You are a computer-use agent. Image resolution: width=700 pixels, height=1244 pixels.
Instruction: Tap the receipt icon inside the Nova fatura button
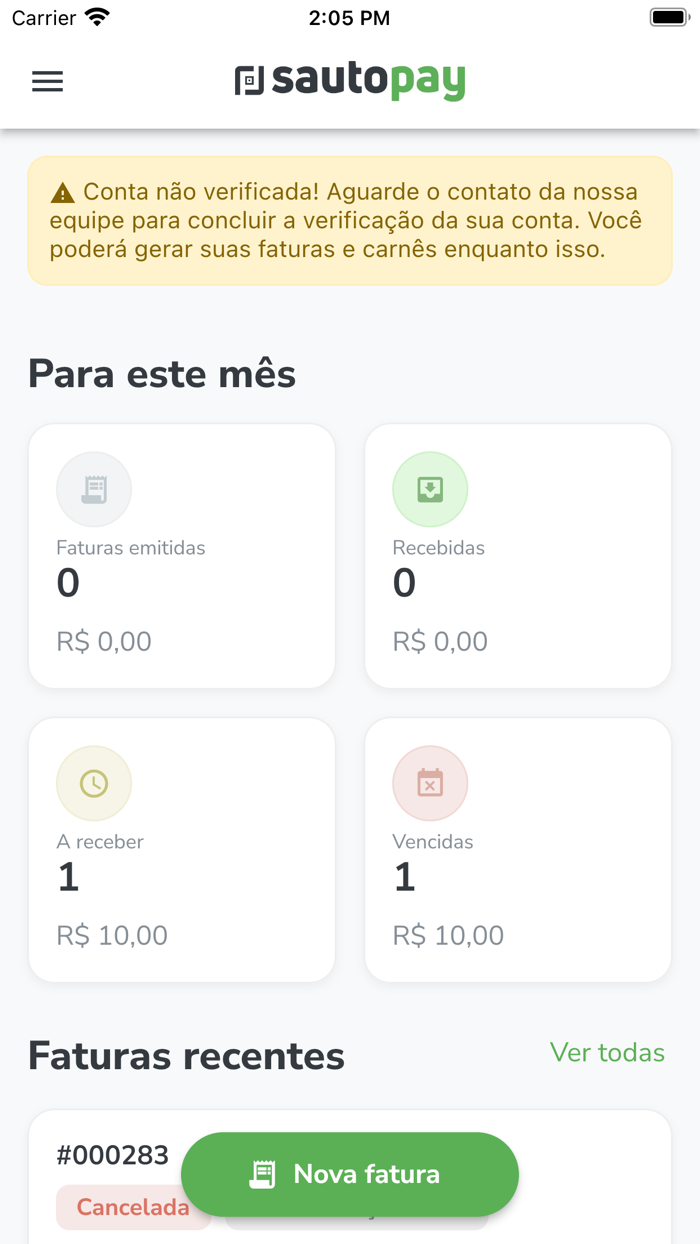point(262,1174)
